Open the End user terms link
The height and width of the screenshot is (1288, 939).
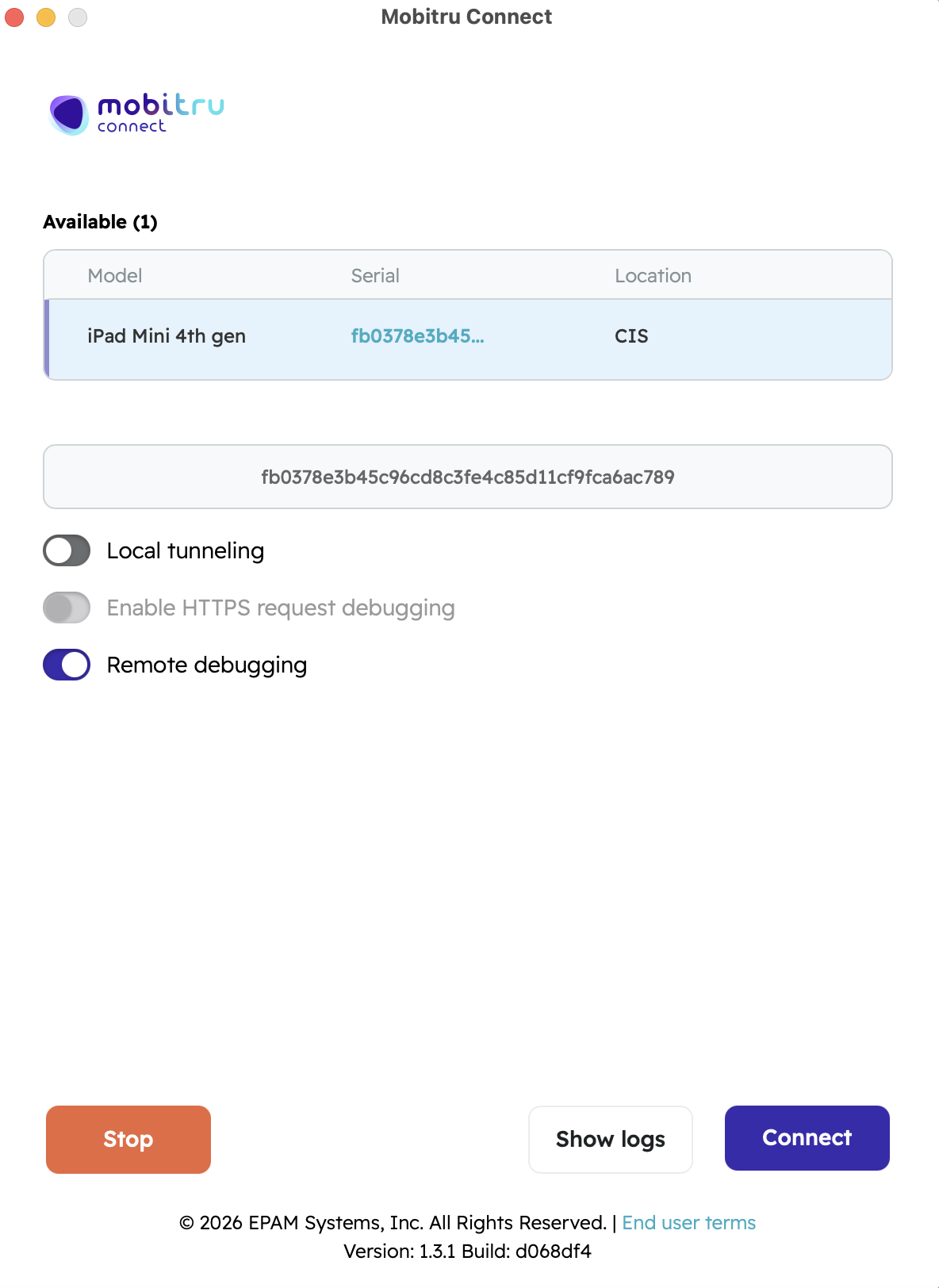point(688,1222)
